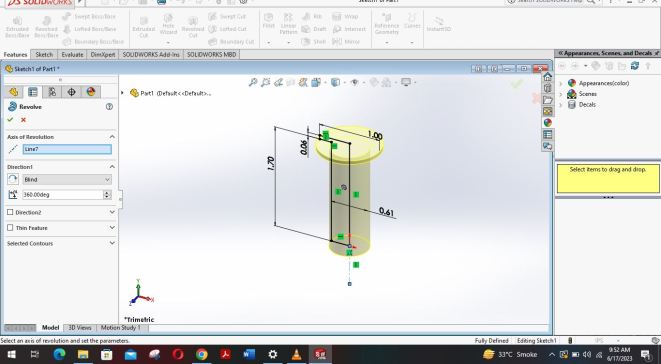Click the Windows Start button
661x364 pixels.
tap(11, 355)
